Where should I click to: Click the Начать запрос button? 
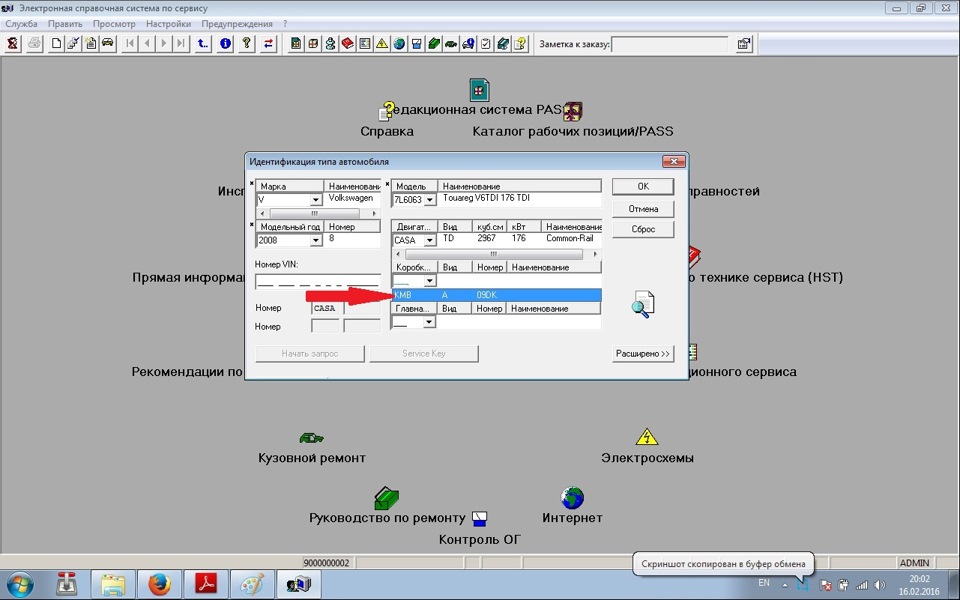click(x=310, y=354)
